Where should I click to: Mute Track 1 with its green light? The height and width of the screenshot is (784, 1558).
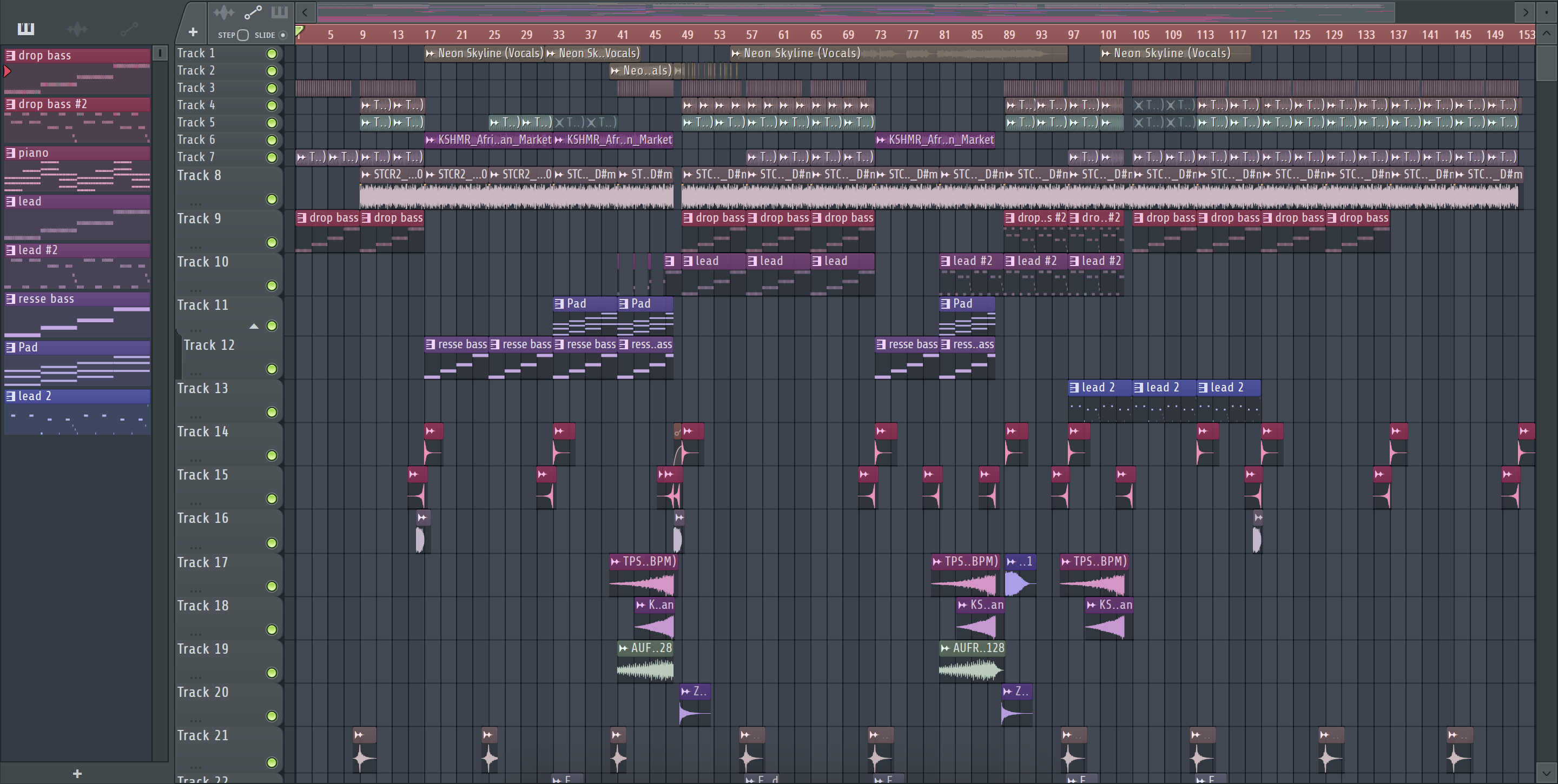click(x=272, y=54)
